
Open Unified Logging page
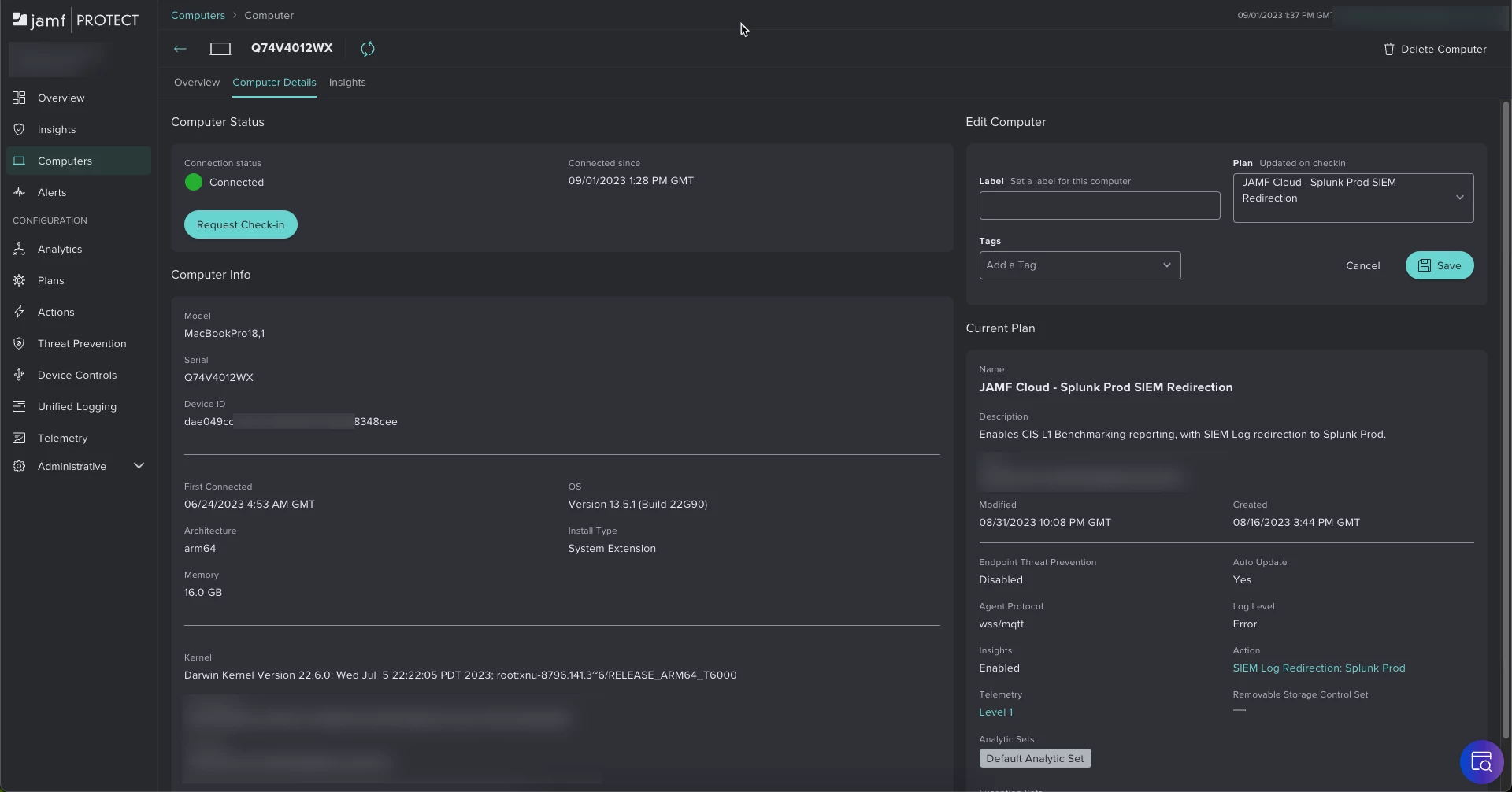(79, 406)
